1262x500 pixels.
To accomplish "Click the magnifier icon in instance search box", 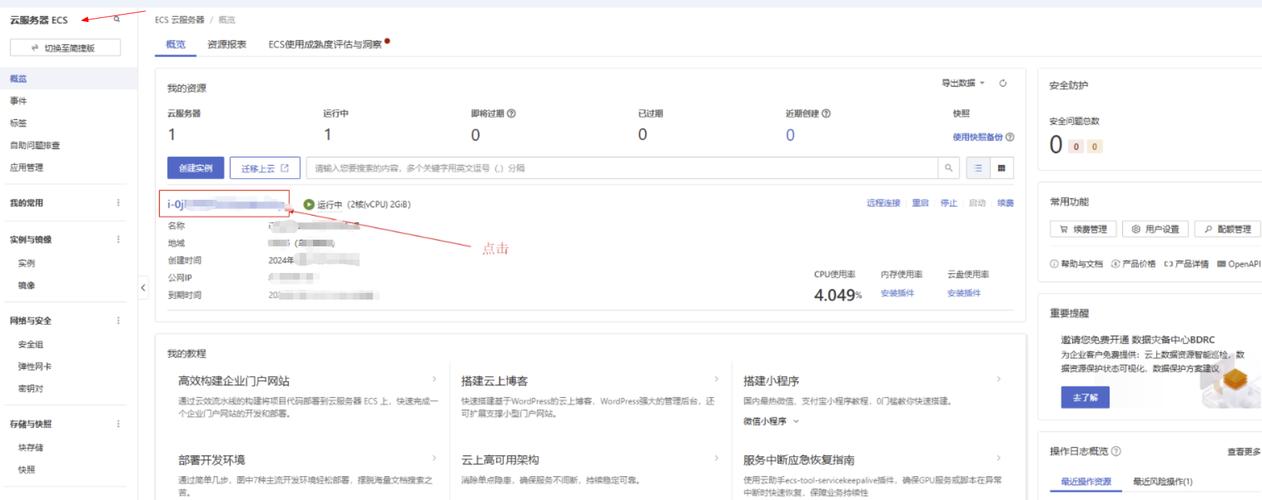I will click(950, 168).
